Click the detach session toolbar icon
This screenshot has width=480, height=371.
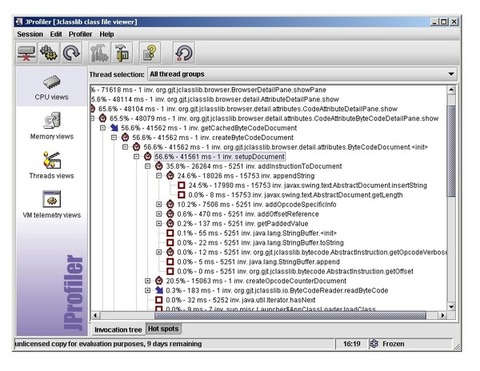click(x=26, y=53)
